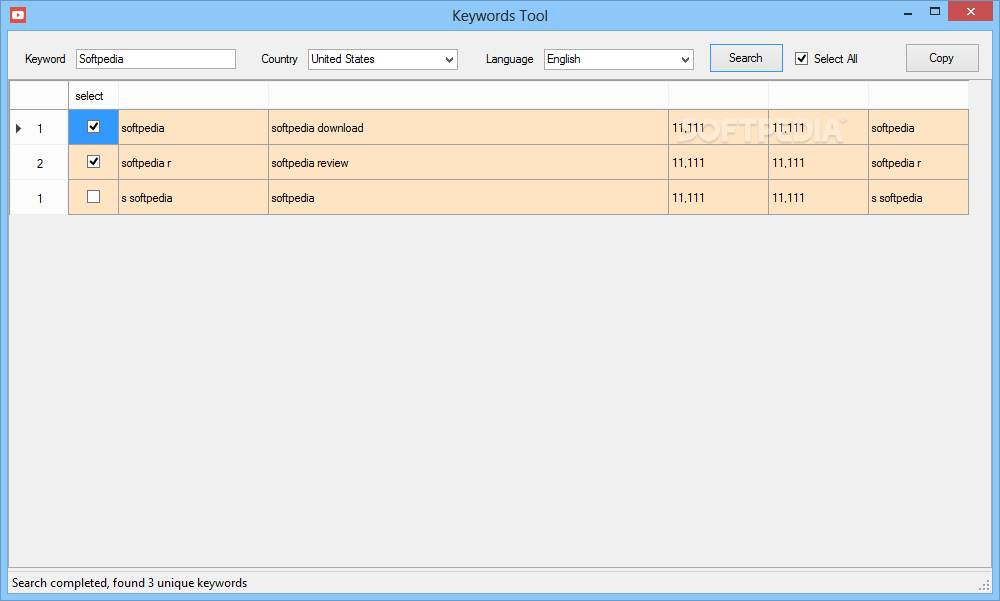Close the Keywords Tool window
This screenshot has height=601, width=1000.
click(971, 11)
